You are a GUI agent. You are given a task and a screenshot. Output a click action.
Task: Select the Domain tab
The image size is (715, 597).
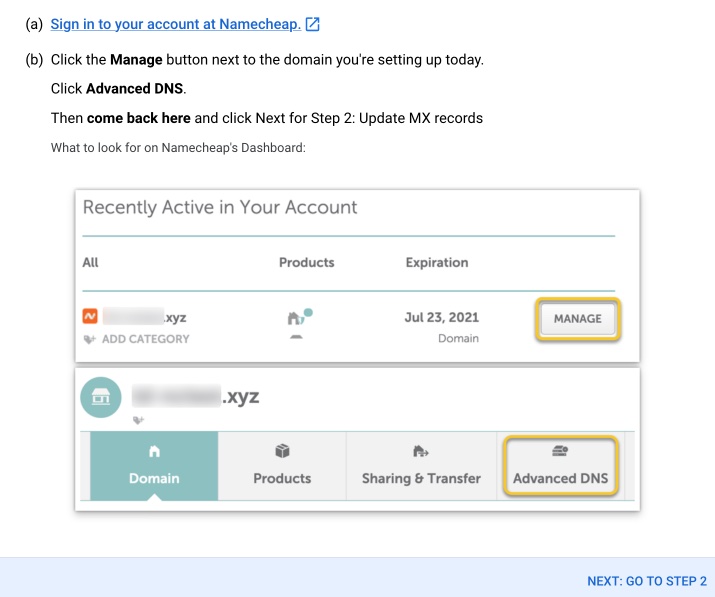pyautogui.click(x=154, y=466)
